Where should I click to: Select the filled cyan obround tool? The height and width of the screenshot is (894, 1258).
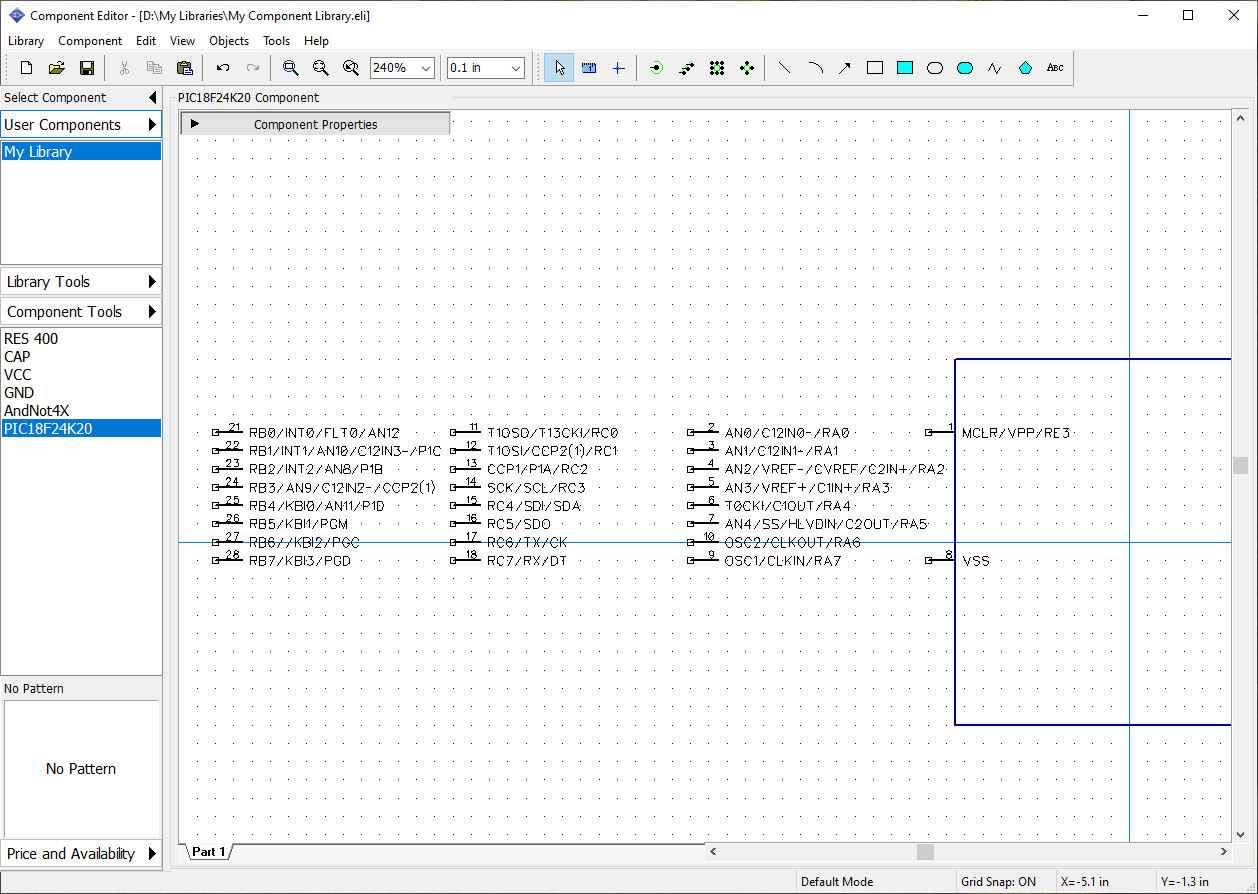(x=965, y=68)
